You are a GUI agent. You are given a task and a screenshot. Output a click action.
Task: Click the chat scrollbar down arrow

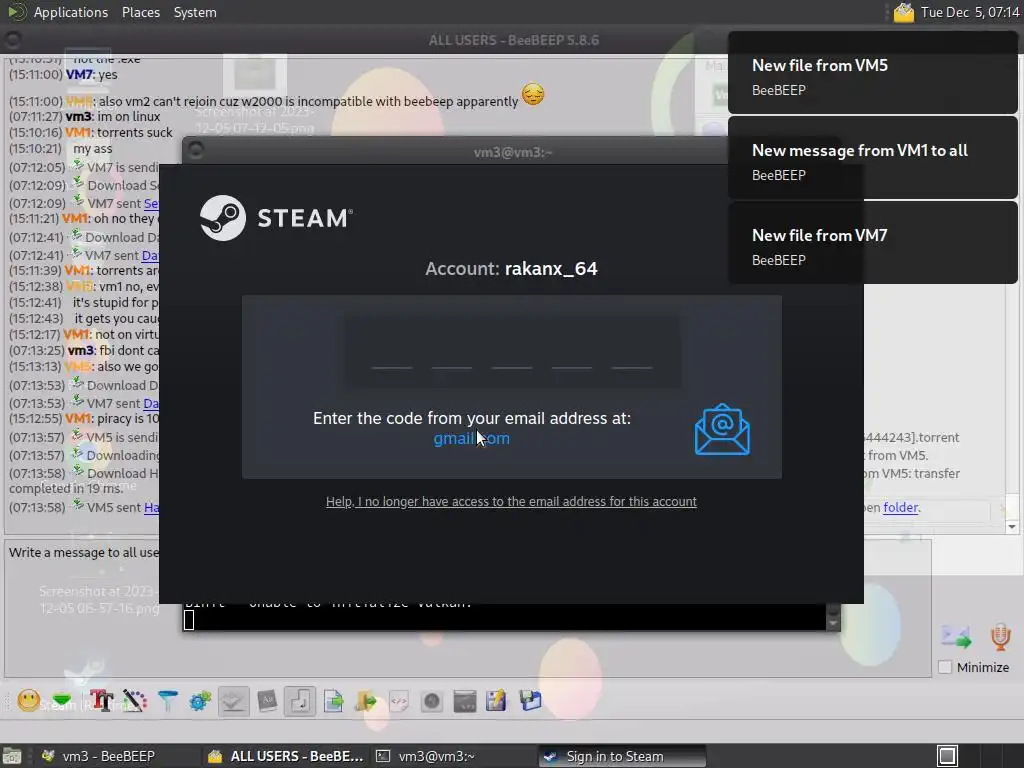click(x=1012, y=527)
